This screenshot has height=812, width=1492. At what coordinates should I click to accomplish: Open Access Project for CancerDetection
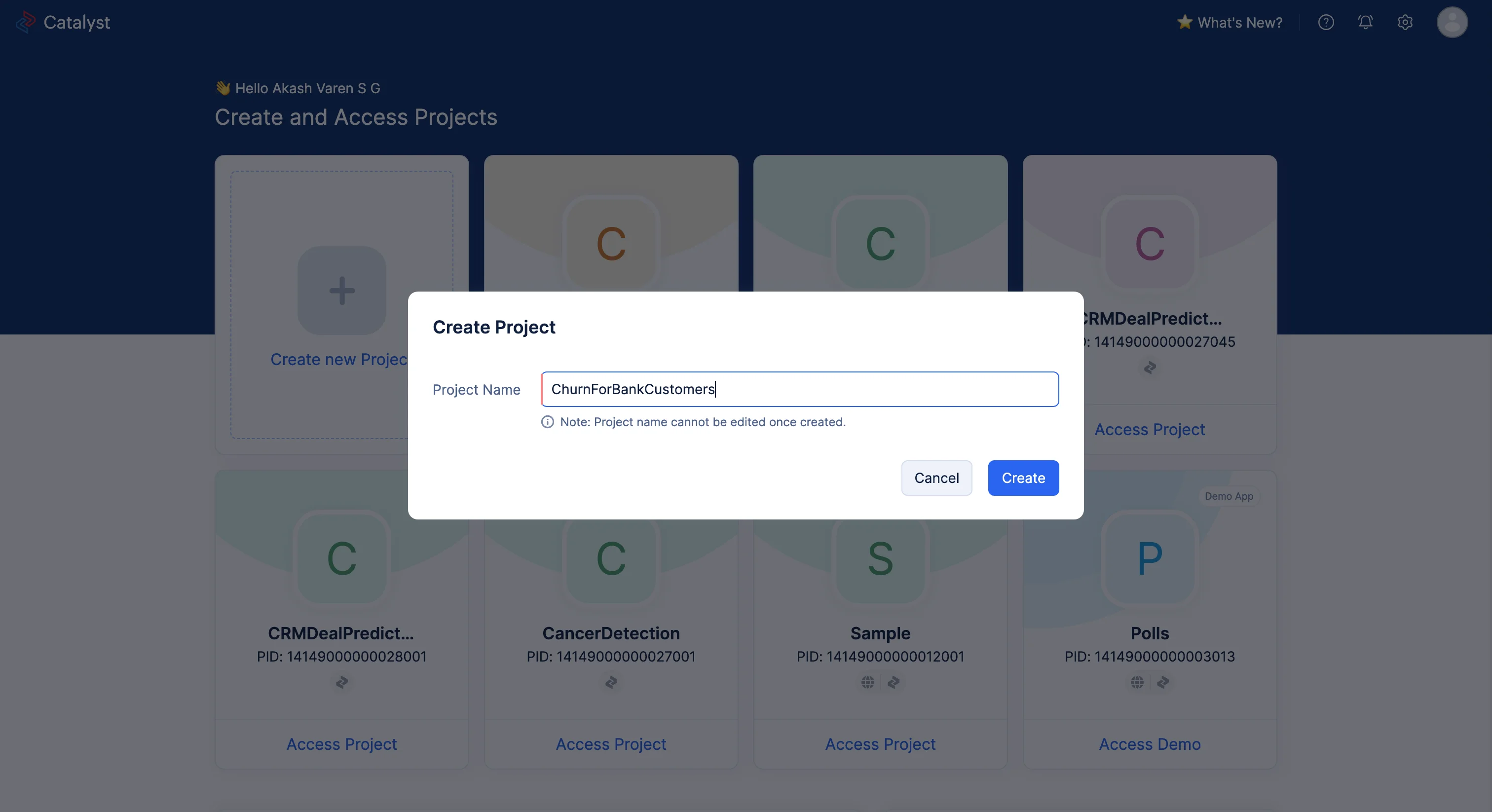tap(611, 744)
